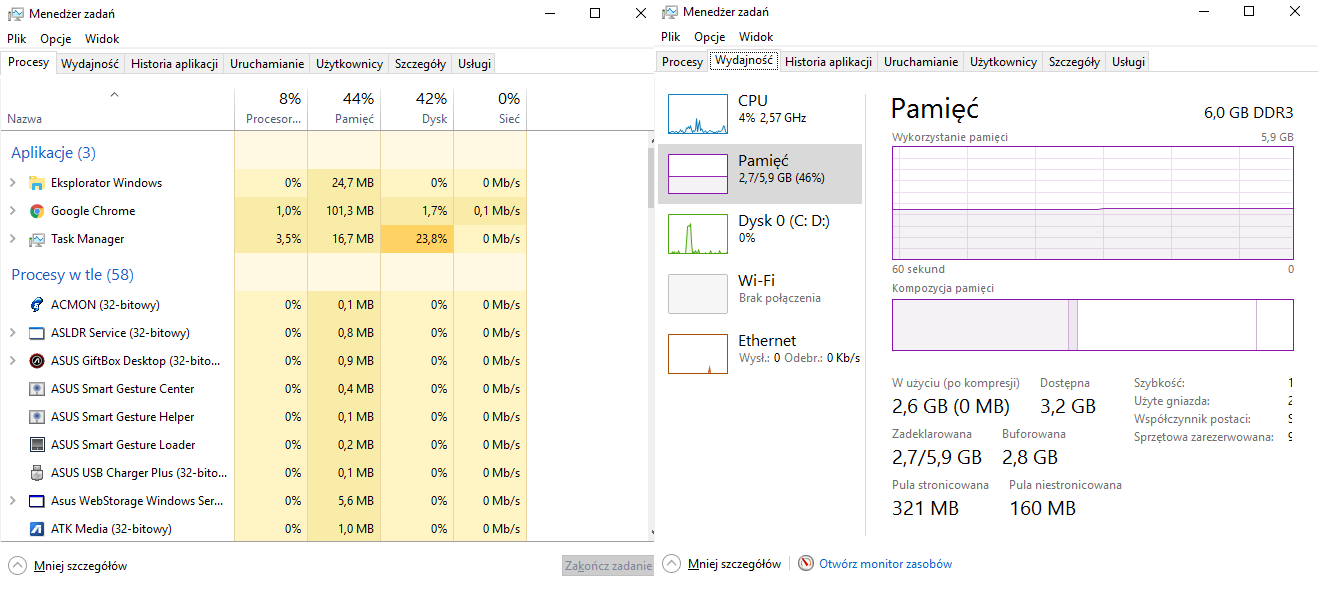The height and width of the screenshot is (593, 1340).
Task: Click Google Chrome's 101,3 MB memory cell
Action: [x=344, y=211]
